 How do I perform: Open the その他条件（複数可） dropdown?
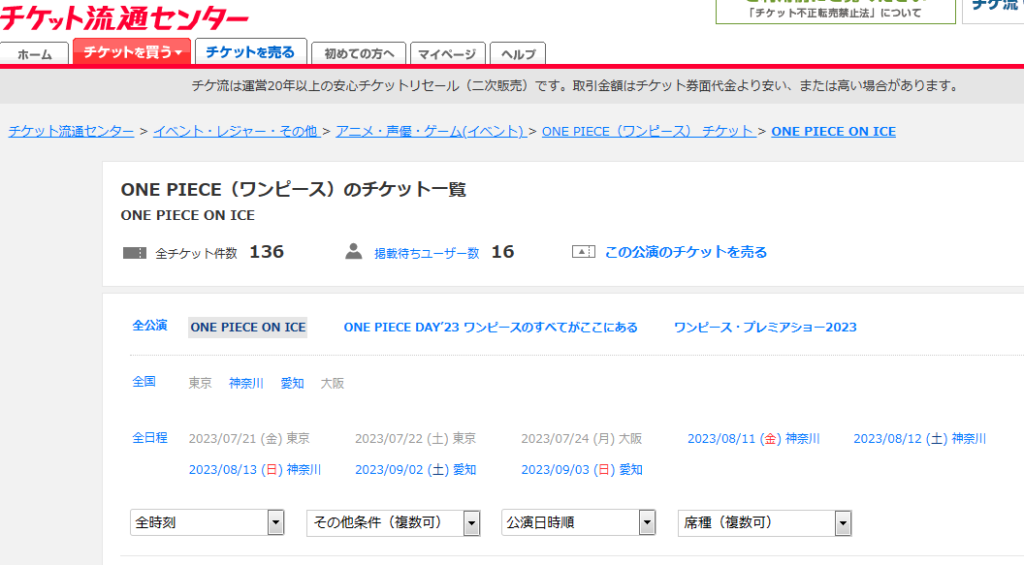393,523
